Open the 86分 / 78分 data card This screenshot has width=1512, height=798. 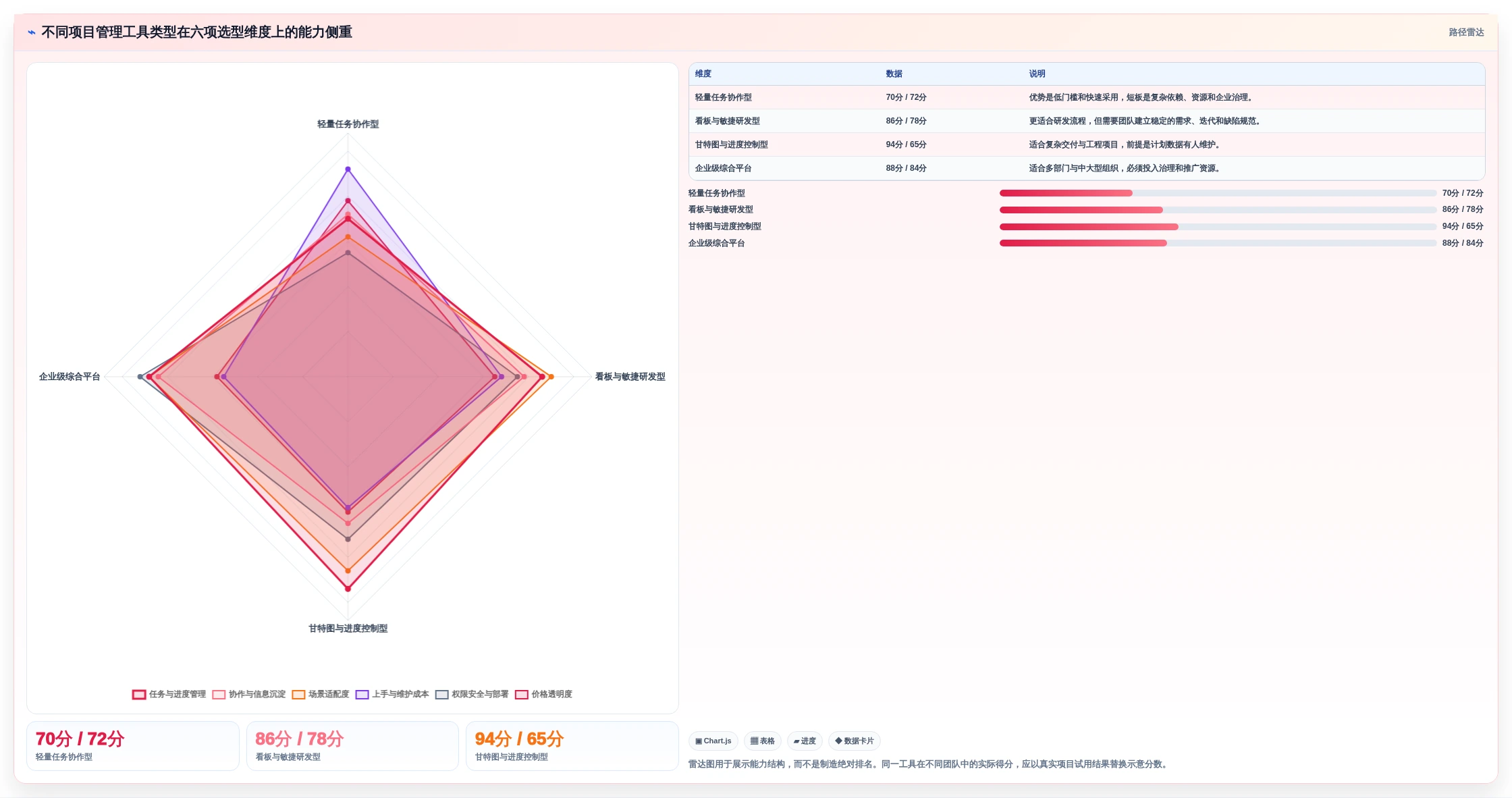[352, 746]
